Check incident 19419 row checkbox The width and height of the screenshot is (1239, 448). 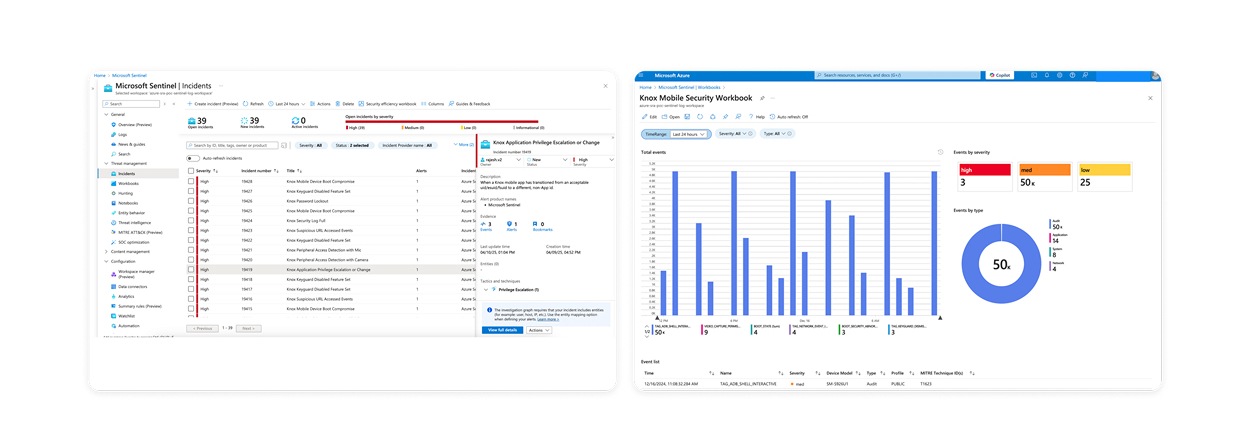191,270
